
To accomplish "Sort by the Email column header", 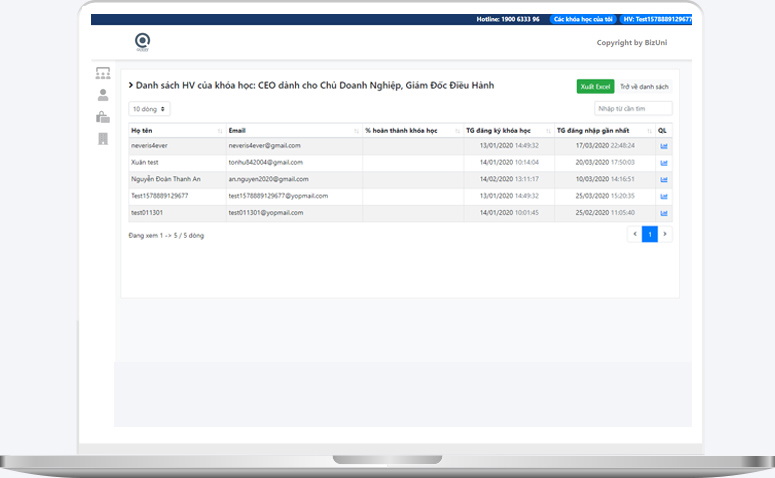I will coord(293,130).
